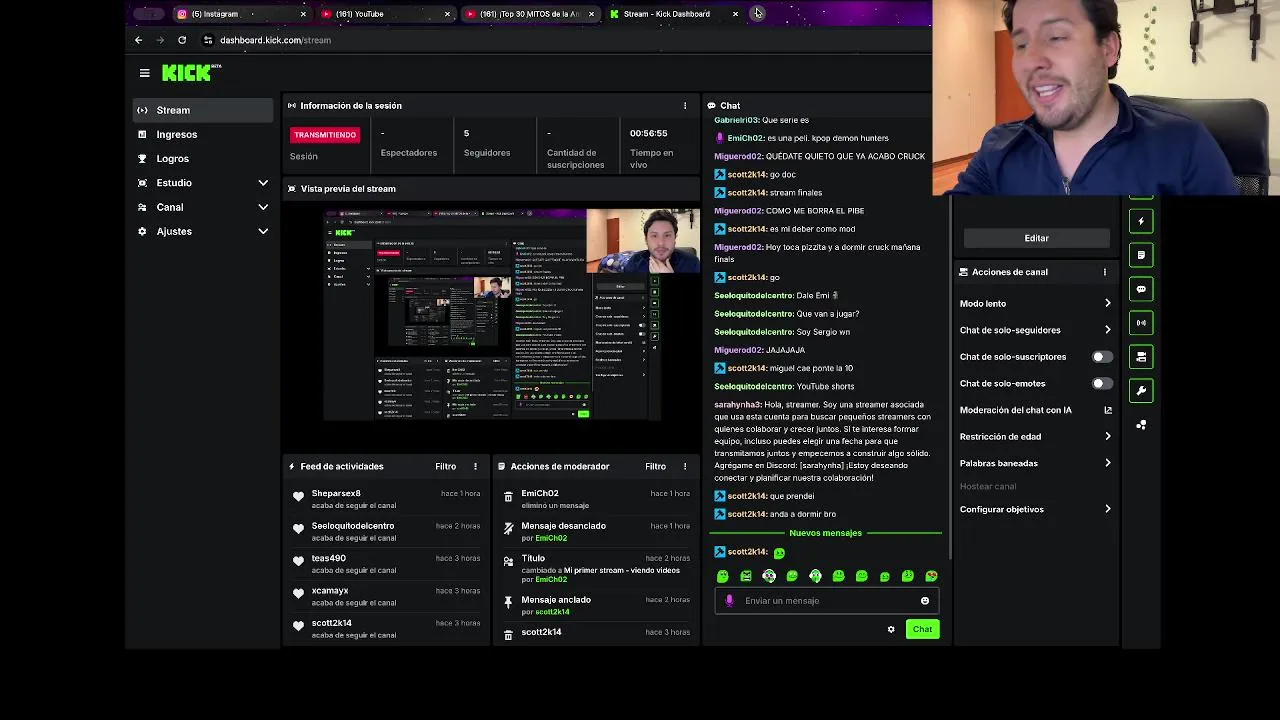Screen dimensions: 1280x720
Task: Open chat settings gear icon
Action: point(891,629)
